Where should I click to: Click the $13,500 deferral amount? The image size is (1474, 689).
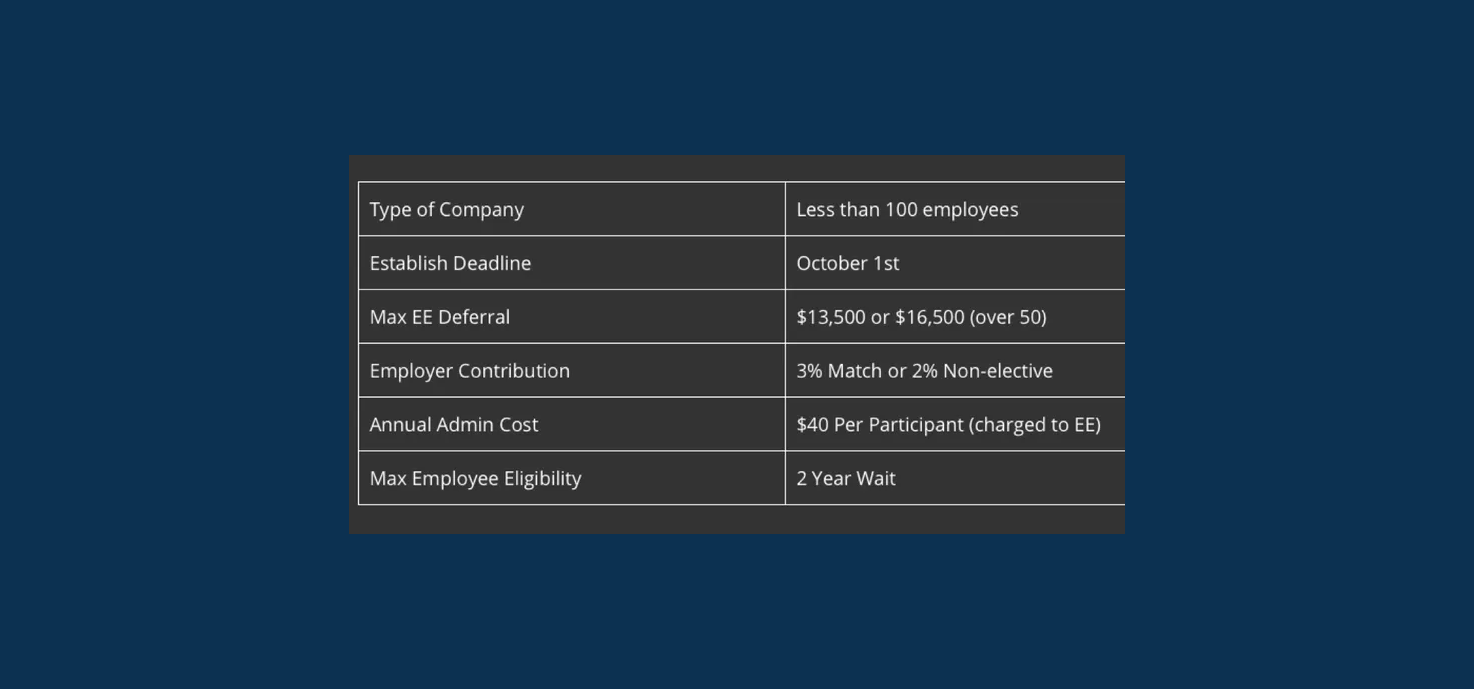[830, 317]
